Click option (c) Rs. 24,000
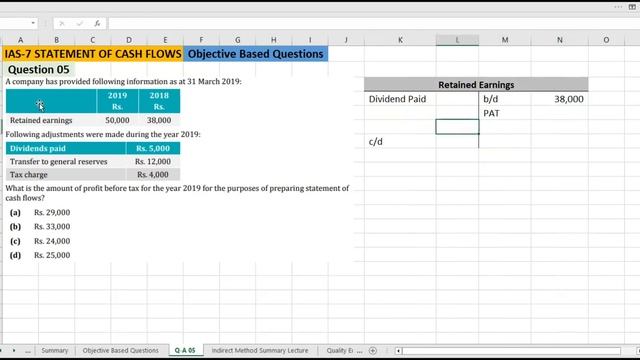Image resolution: width=640 pixels, height=360 pixels. tap(40, 241)
